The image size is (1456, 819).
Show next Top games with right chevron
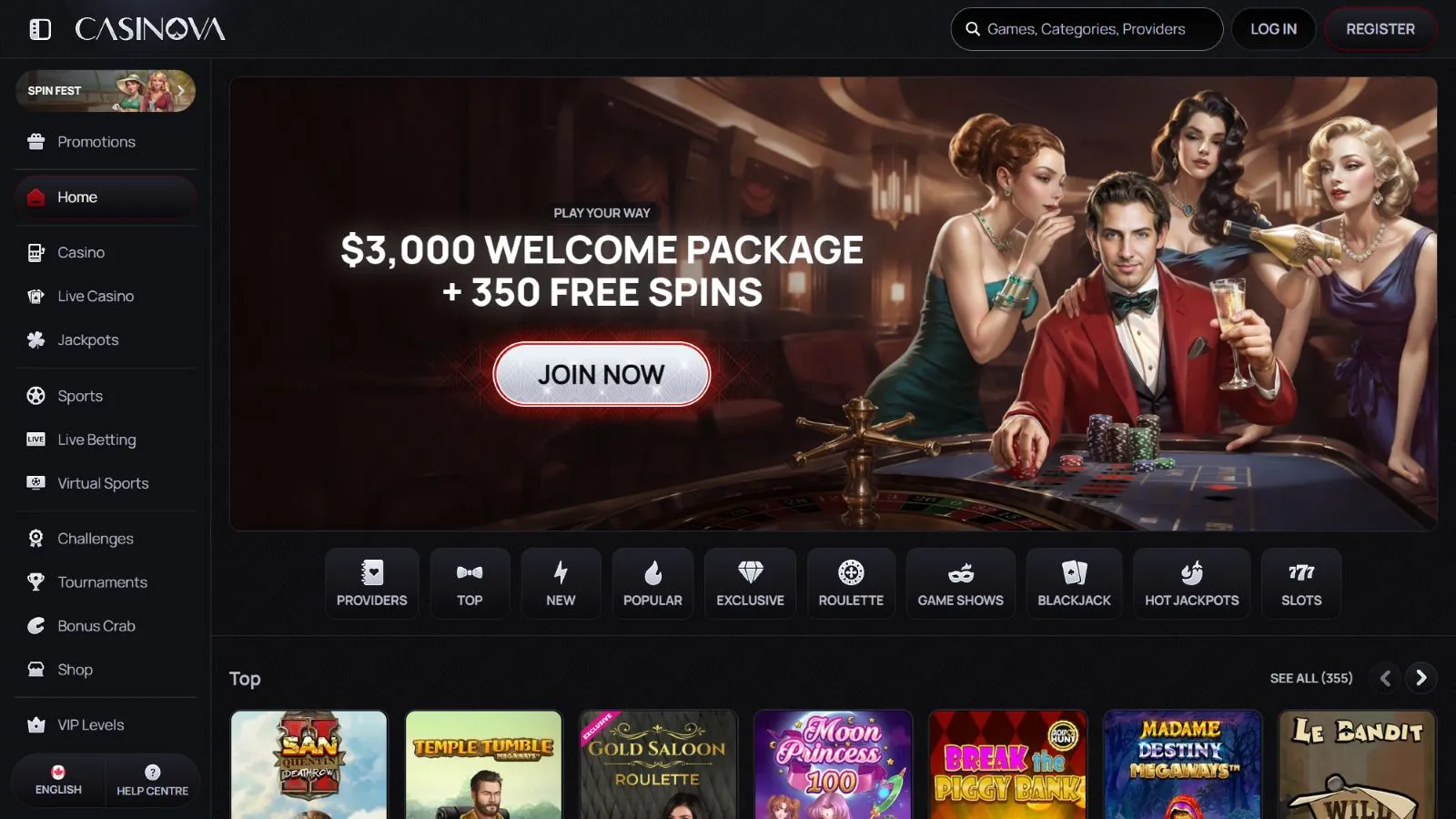(x=1421, y=678)
